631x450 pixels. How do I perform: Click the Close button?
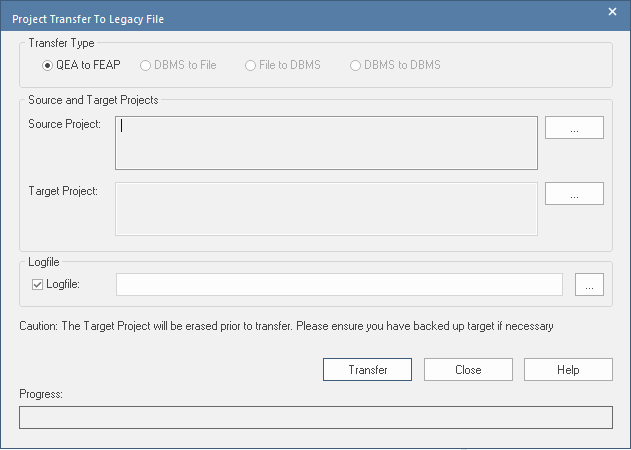468,370
